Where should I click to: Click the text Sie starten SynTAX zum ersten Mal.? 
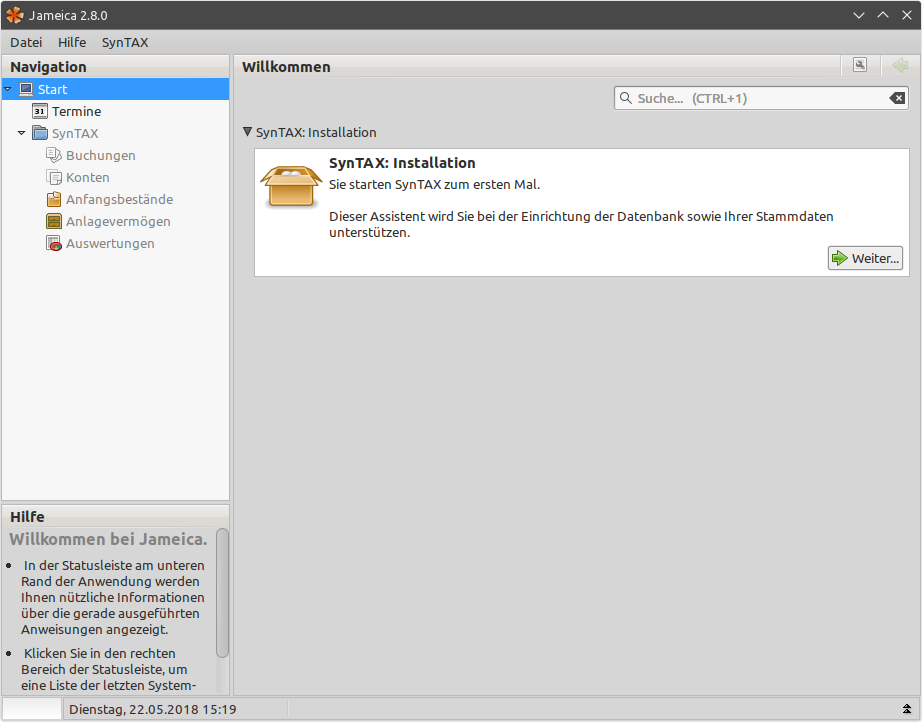[435, 185]
